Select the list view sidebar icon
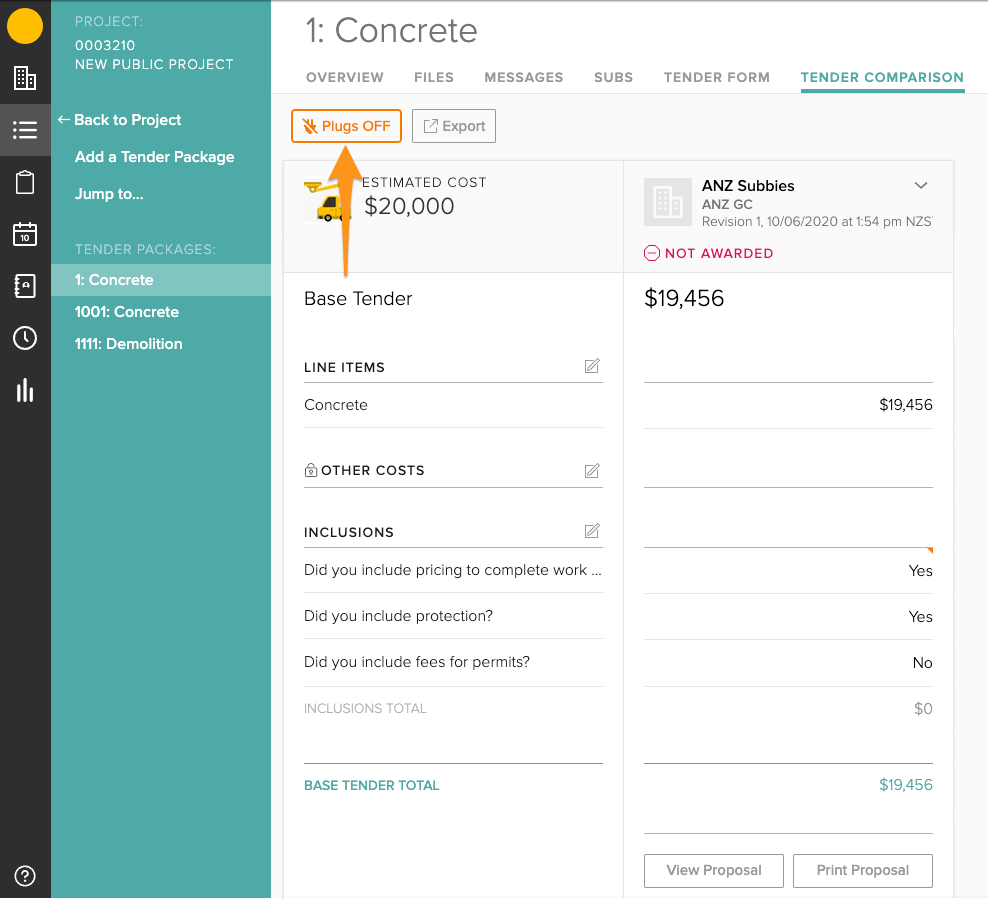Image resolution: width=988 pixels, height=898 pixels. [x=25, y=130]
